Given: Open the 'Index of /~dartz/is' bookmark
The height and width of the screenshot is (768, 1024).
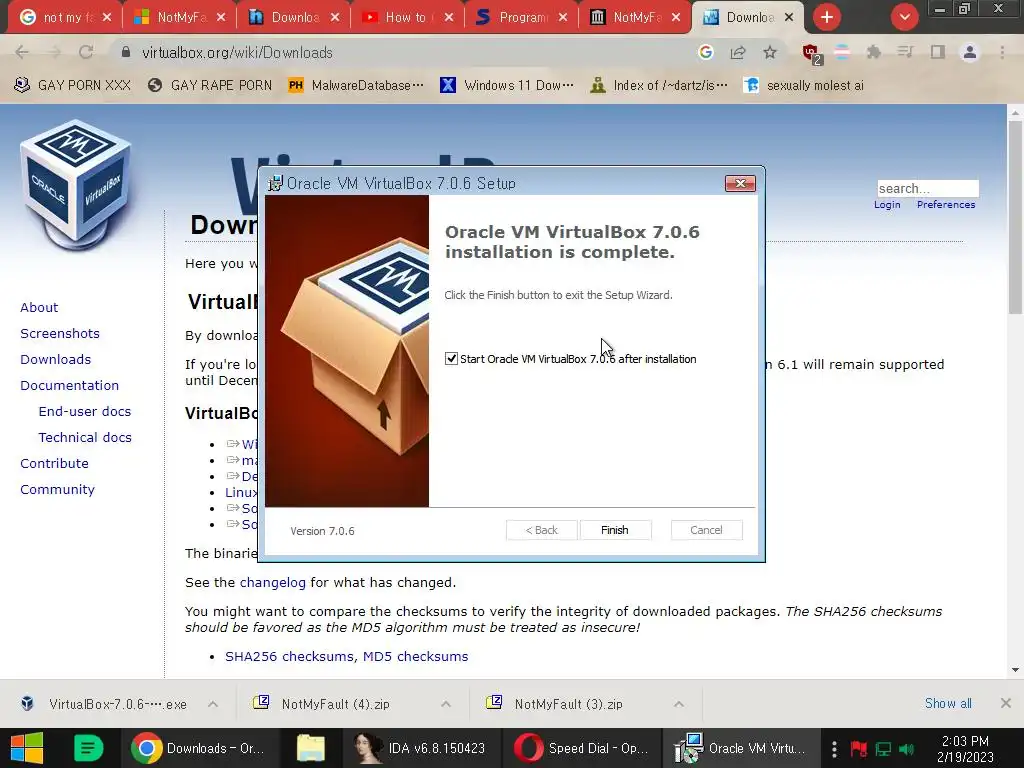Looking at the screenshot, I should tap(658, 85).
